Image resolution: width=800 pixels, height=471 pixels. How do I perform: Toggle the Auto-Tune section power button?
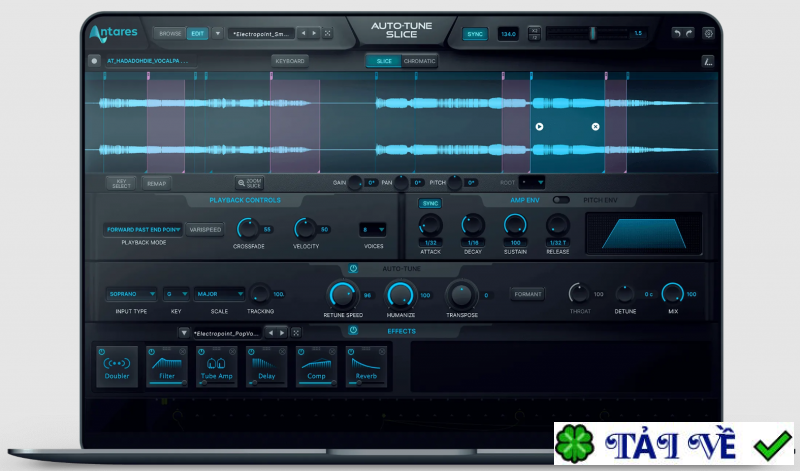[353, 268]
